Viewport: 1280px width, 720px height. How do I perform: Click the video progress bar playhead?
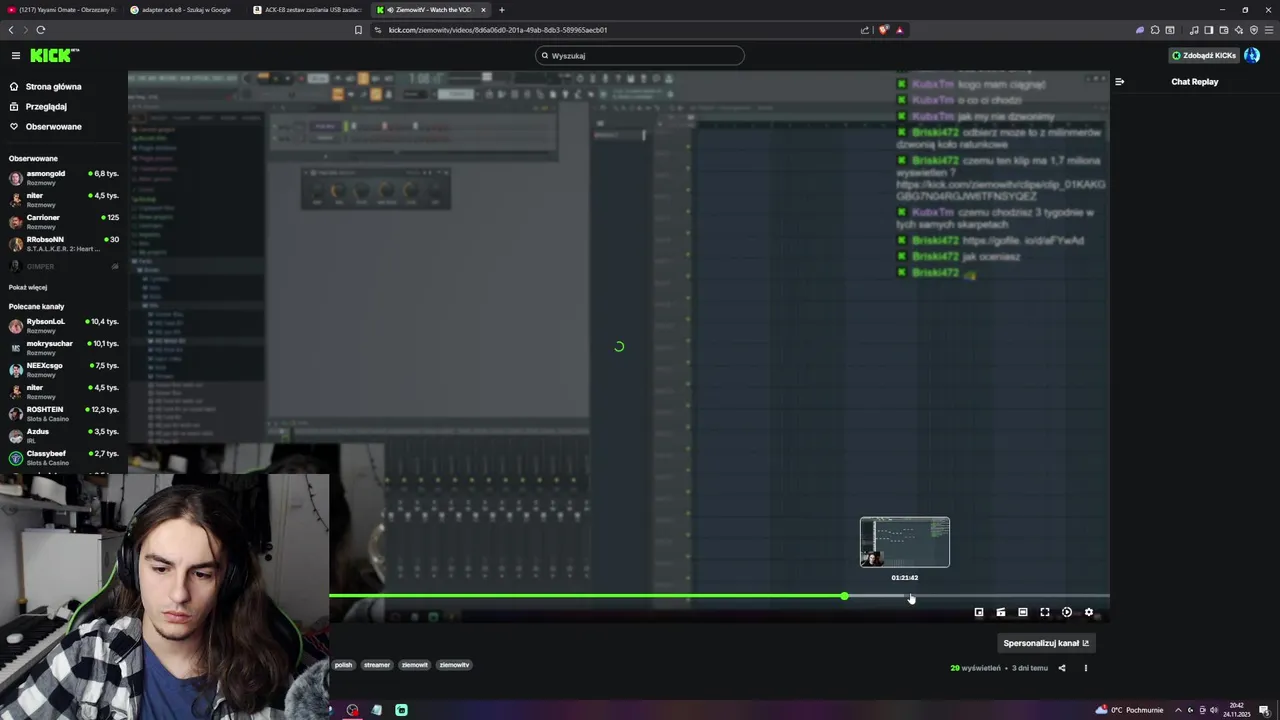coord(844,596)
